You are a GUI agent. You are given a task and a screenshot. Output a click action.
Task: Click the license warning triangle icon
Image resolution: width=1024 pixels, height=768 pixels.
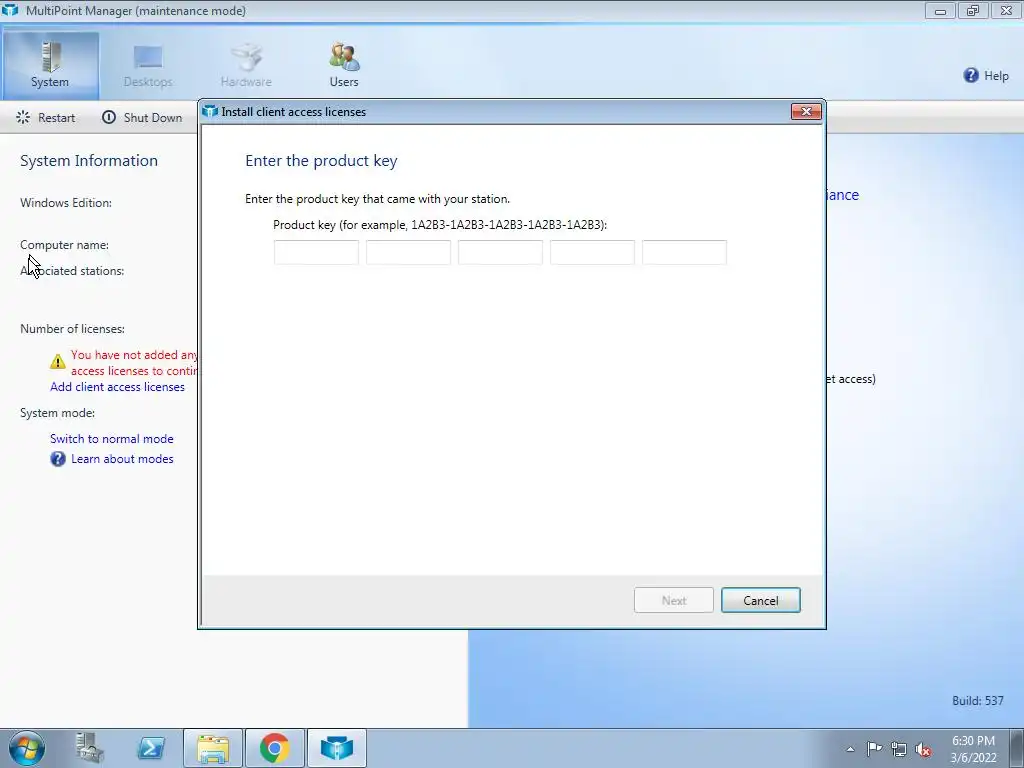click(x=58, y=361)
